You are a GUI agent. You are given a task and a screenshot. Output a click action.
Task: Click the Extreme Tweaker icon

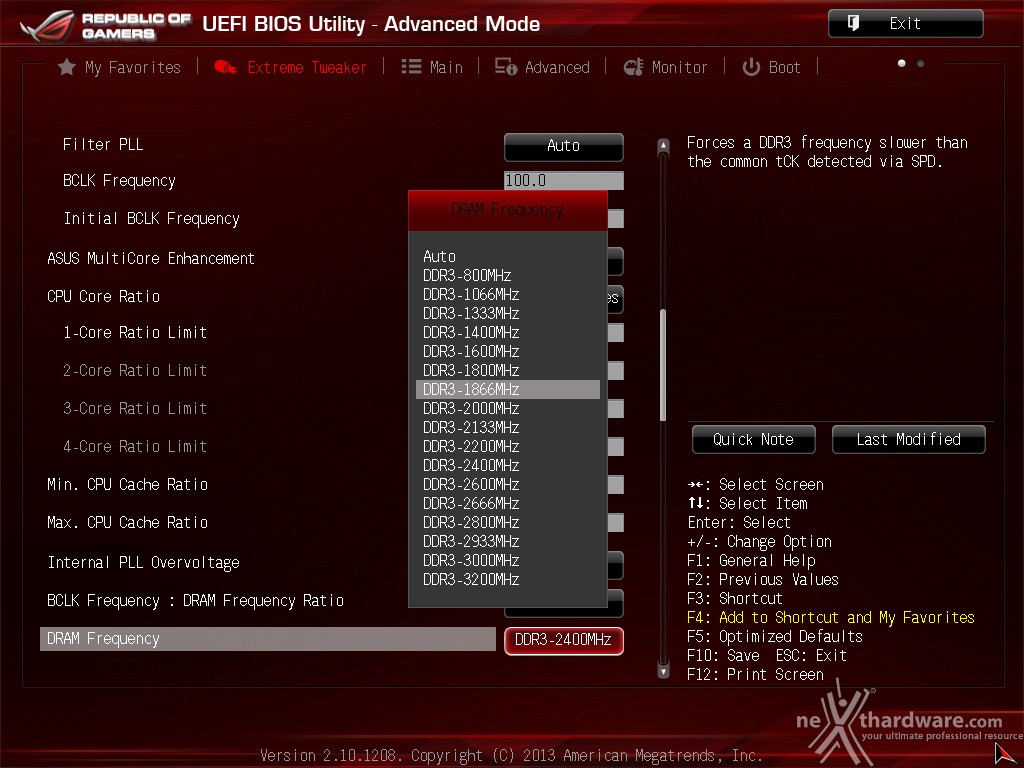click(225, 67)
